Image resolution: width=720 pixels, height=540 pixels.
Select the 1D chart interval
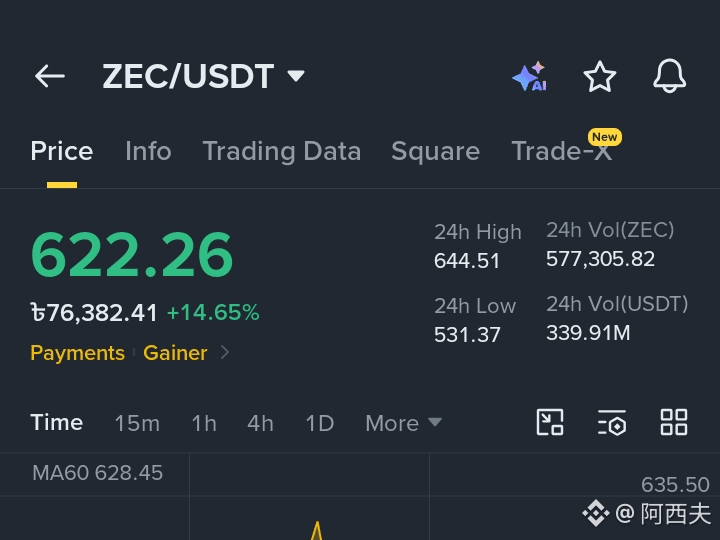point(320,423)
